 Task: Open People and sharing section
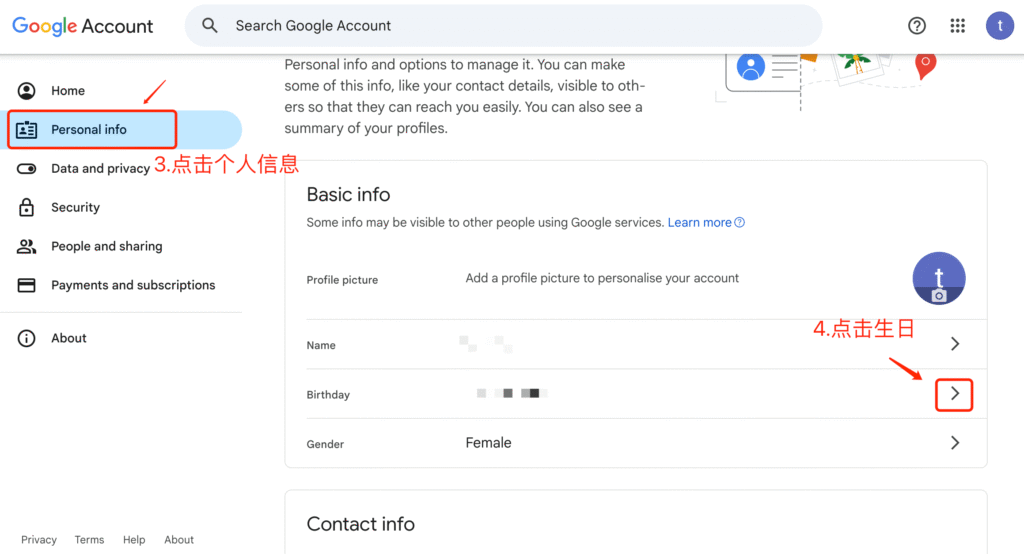coord(106,246)
